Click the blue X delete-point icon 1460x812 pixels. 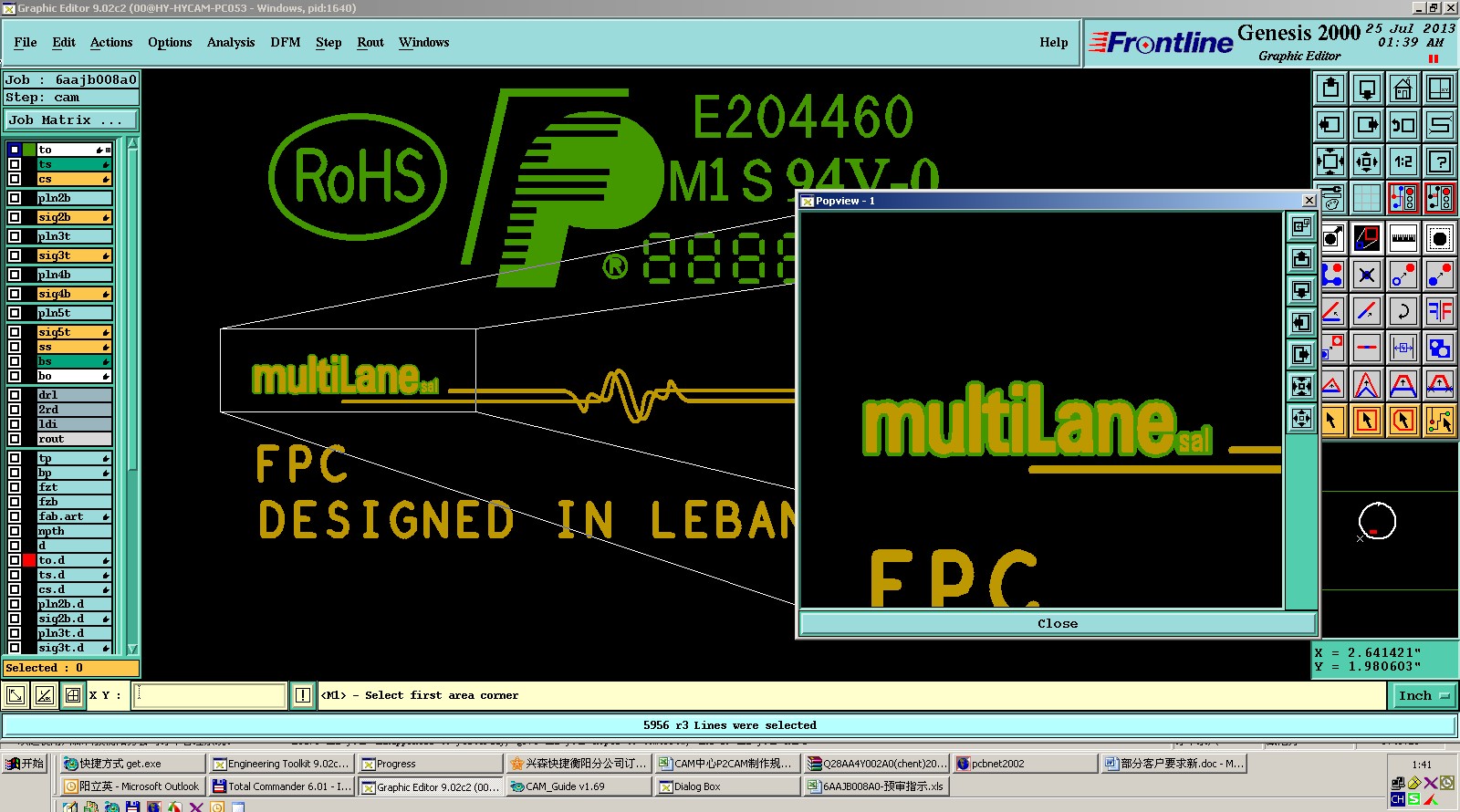pyautogui.click(x=1367, y=275)
